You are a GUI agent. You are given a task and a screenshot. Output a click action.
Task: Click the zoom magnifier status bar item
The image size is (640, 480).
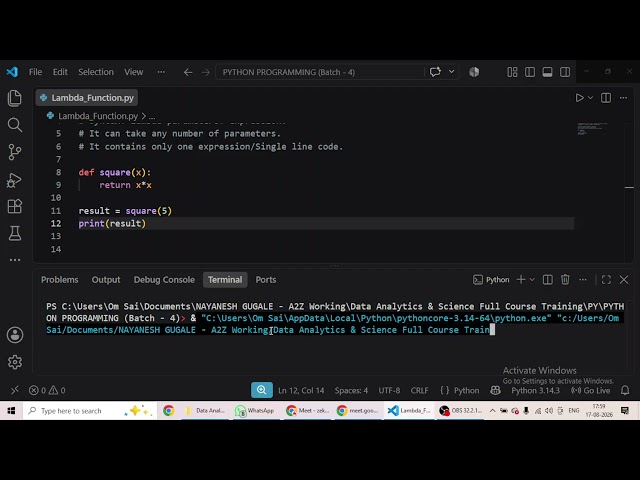coord(262,390)
